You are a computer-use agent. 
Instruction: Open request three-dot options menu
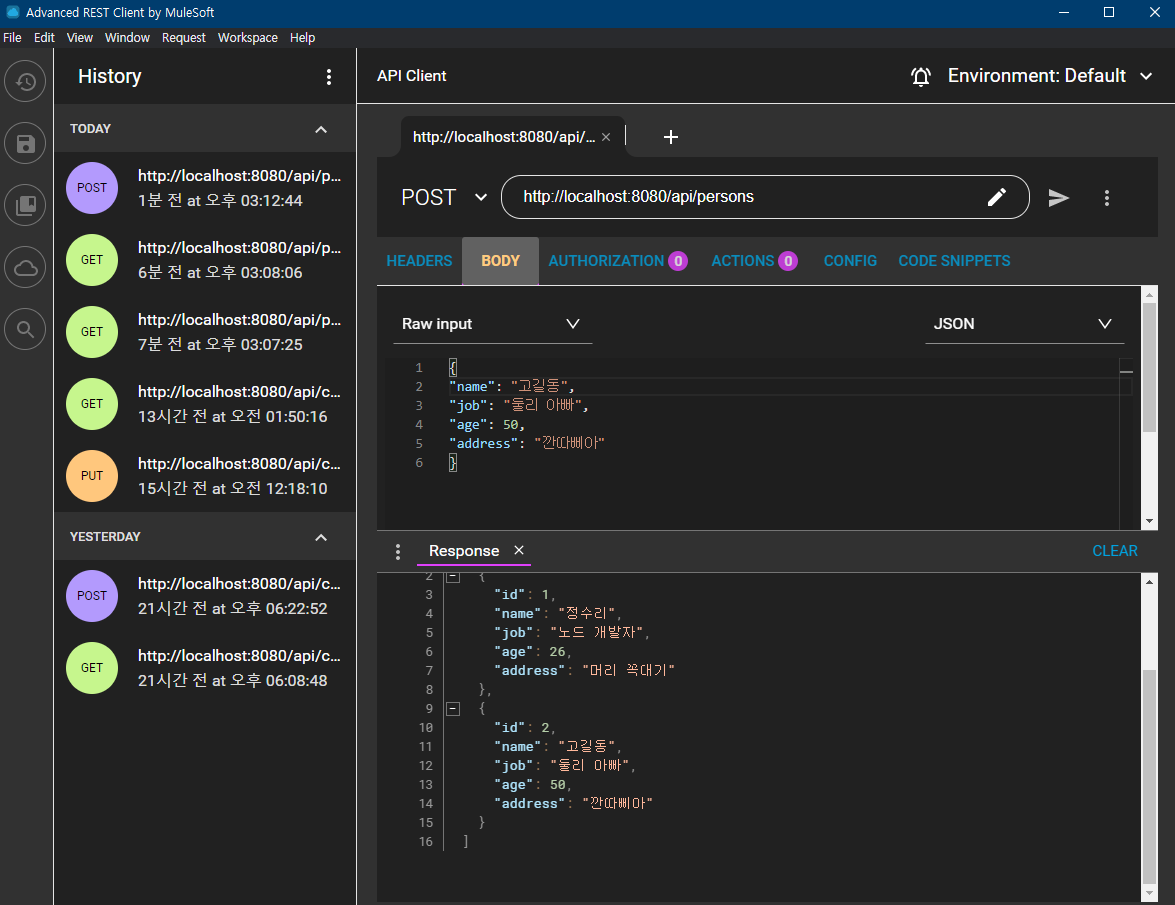pyautogui.click(x=1107, y=198)
